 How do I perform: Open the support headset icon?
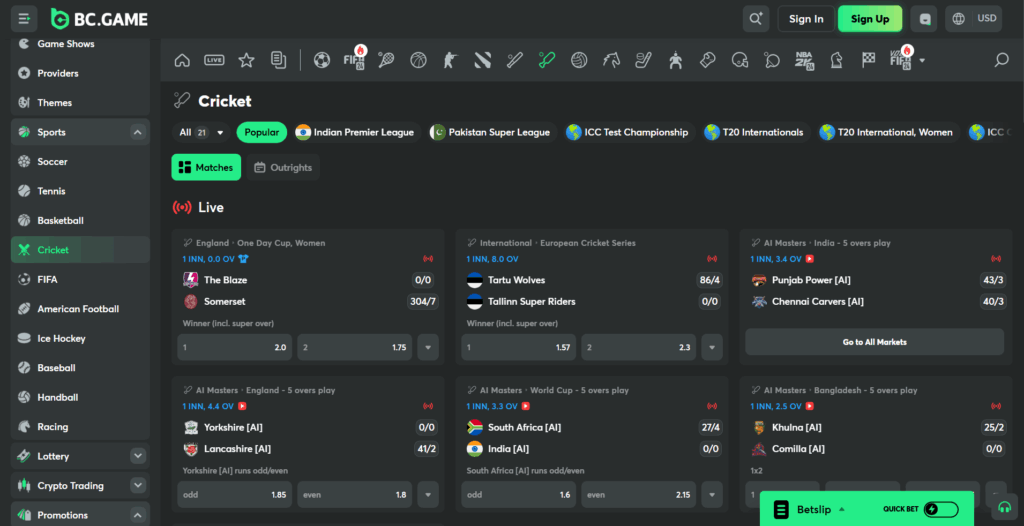1004,508
